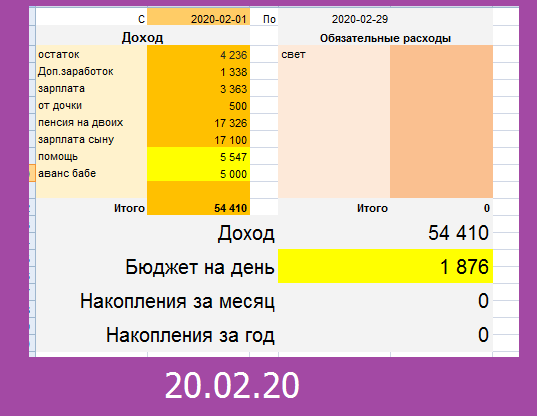537x416 pixels.
Task: Click the 'Накопления за год' label
Action: coord(190,335)
